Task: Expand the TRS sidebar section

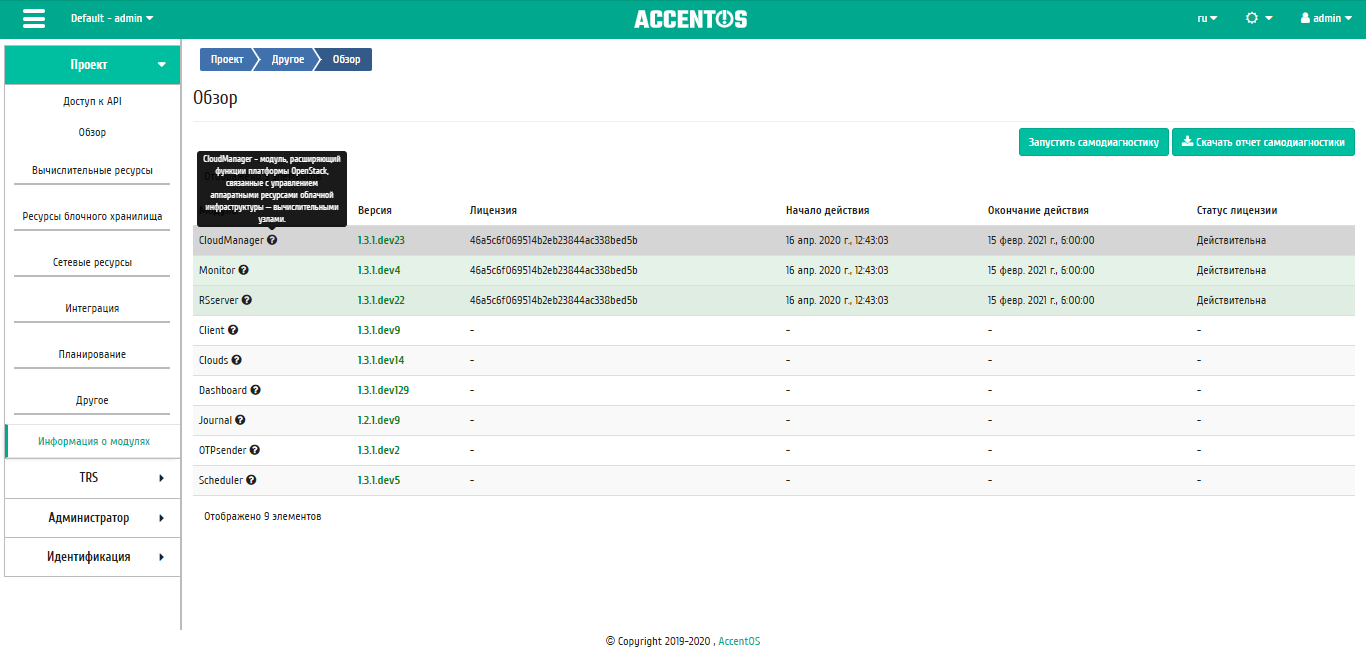Action: (92, 478)
